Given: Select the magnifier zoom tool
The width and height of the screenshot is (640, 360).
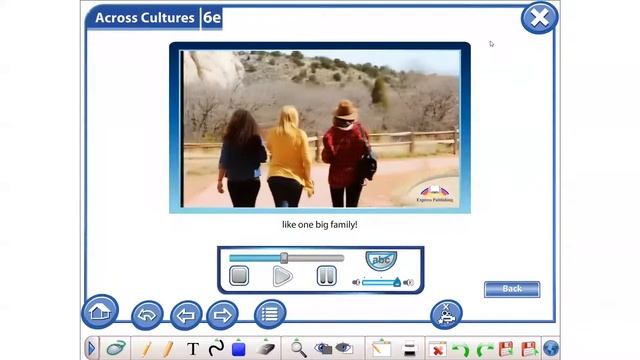Looking at the screenshot, I should (x=298, y=349).
